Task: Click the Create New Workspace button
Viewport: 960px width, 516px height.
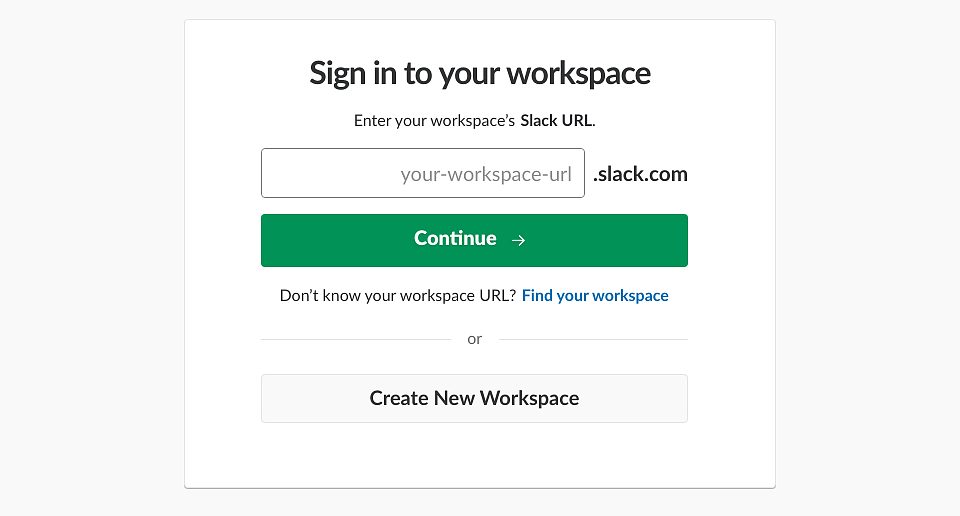Action: 474,398
